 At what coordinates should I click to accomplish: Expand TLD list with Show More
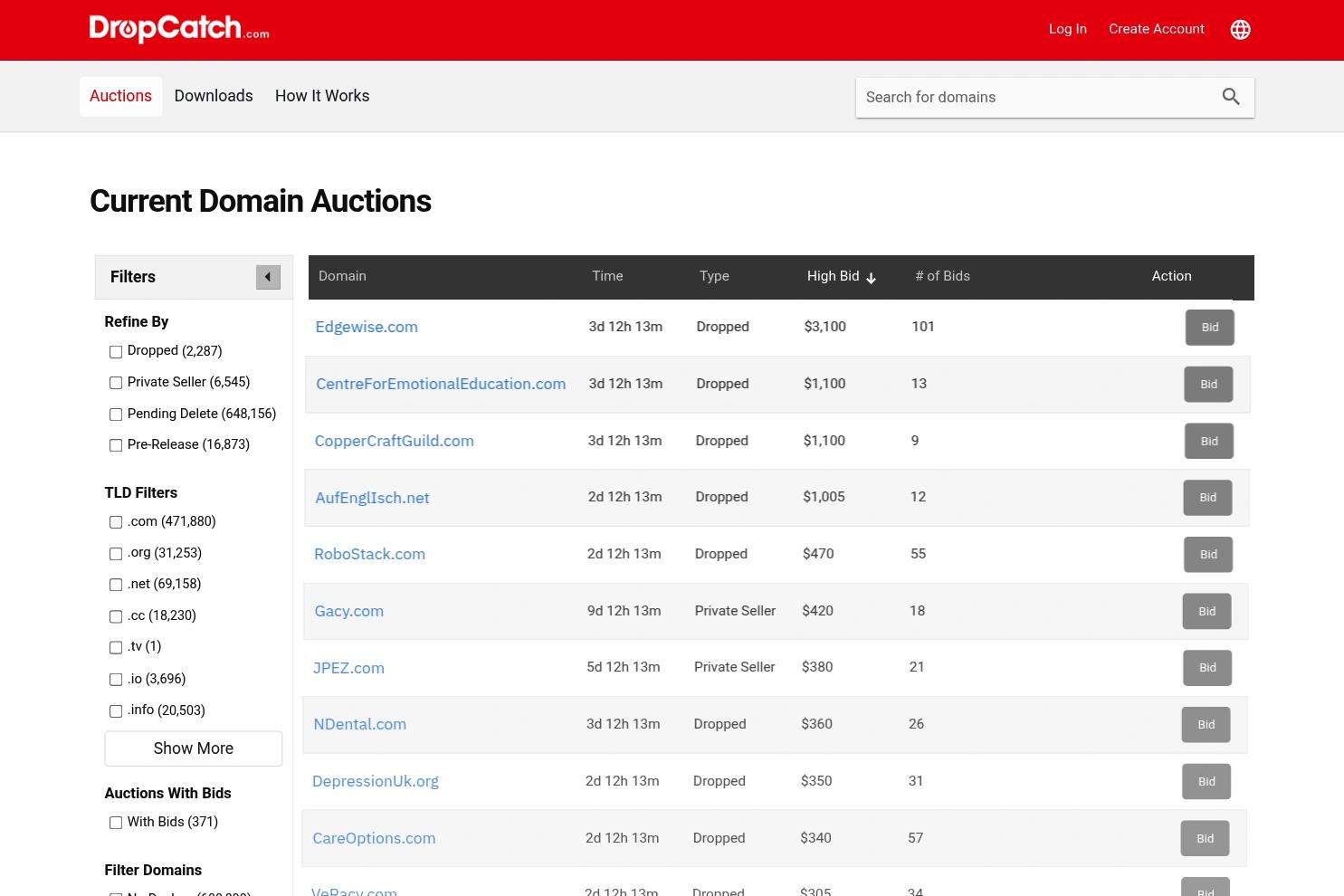(x=194, y=748)
